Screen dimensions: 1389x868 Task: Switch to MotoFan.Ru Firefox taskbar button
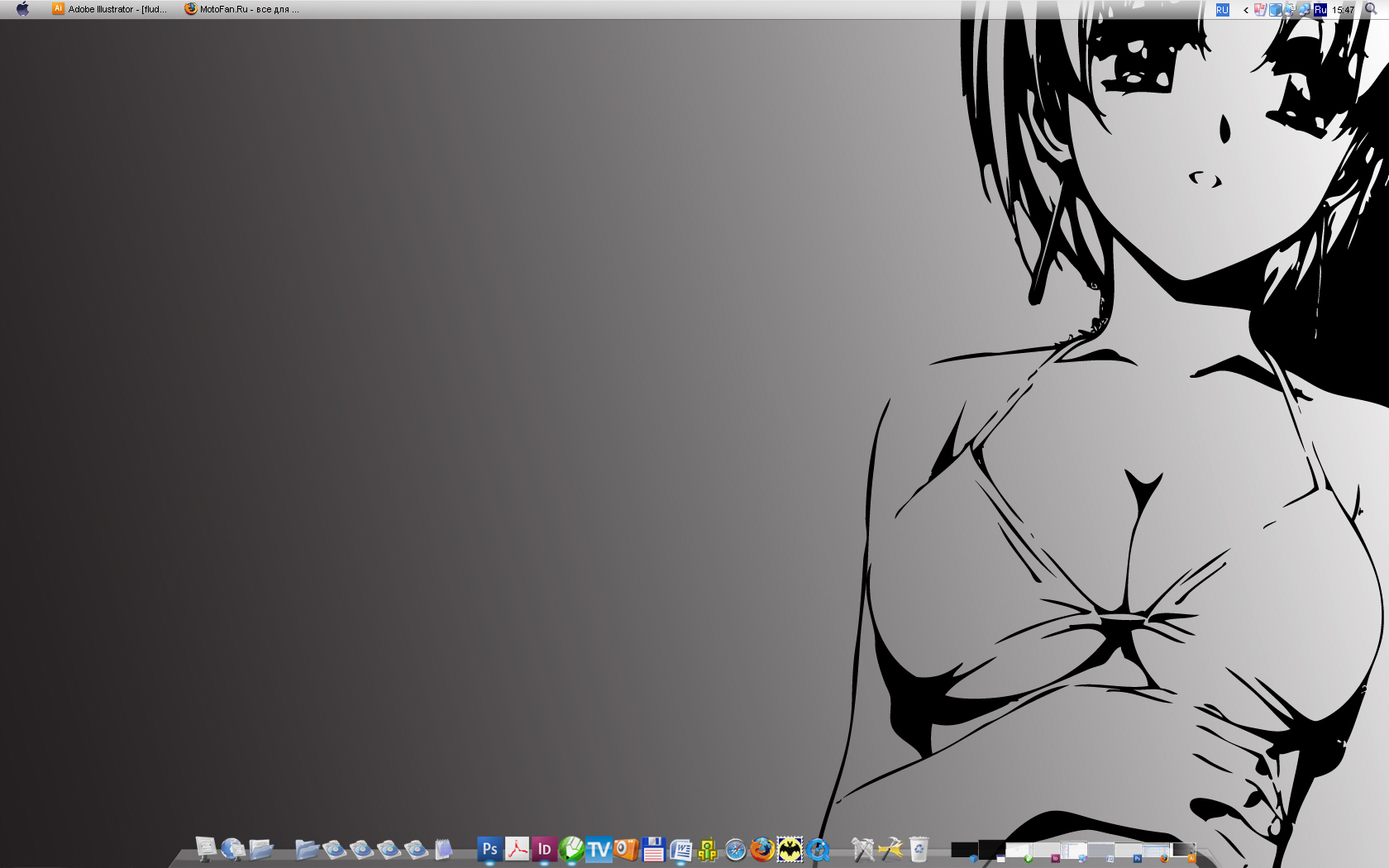[x=242, y=9]
